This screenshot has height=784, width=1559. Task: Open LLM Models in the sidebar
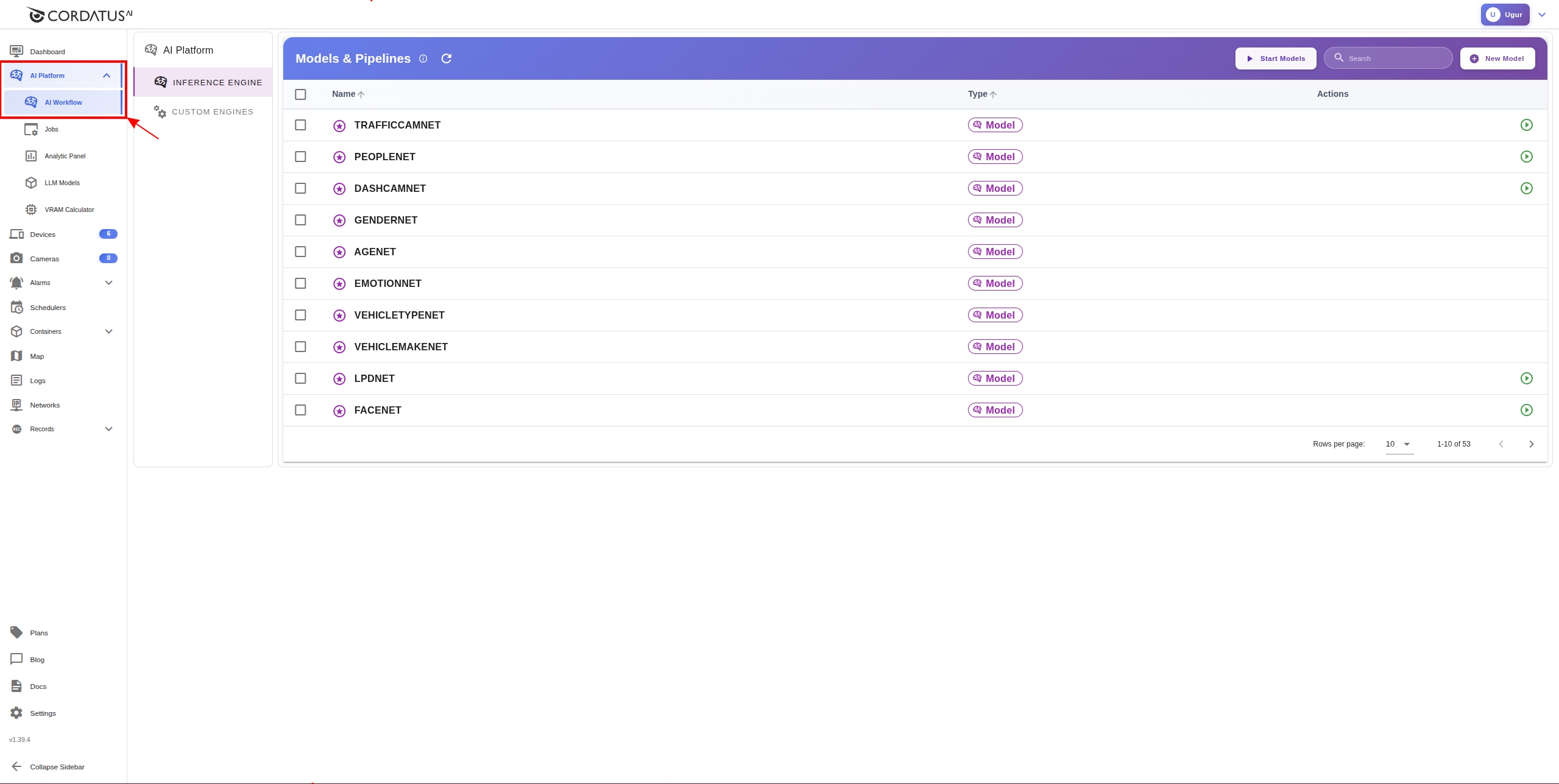coord(62,183)
